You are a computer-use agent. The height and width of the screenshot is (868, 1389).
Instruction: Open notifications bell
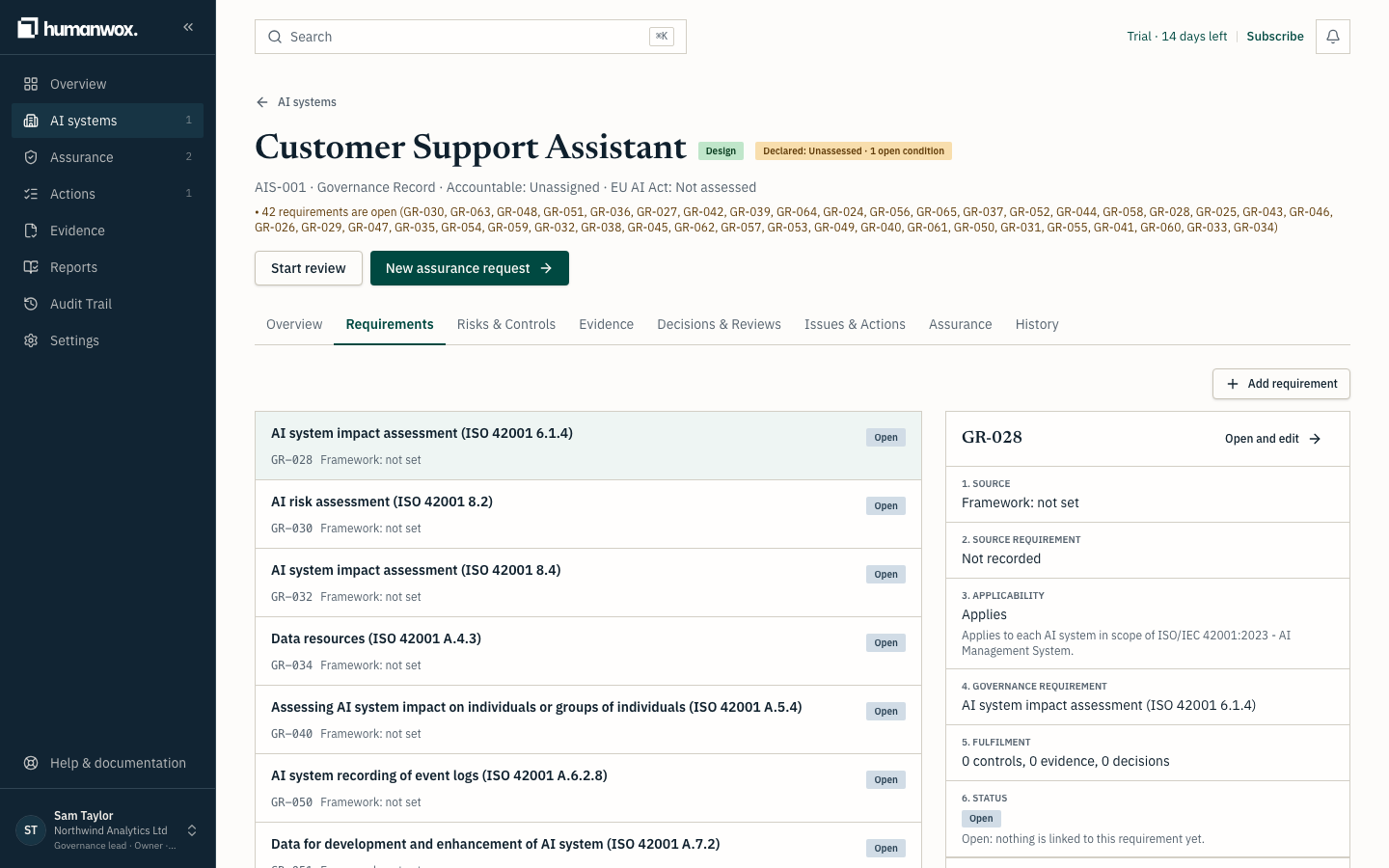click(x=1333, y=37)
